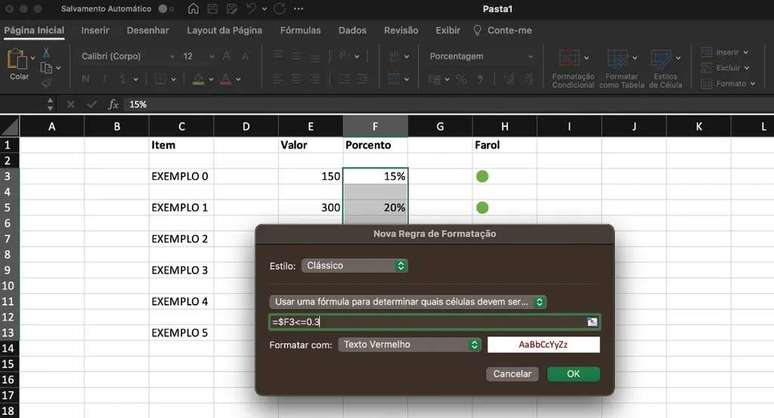Click the percent style icon
774x418 pixels.
461,79
